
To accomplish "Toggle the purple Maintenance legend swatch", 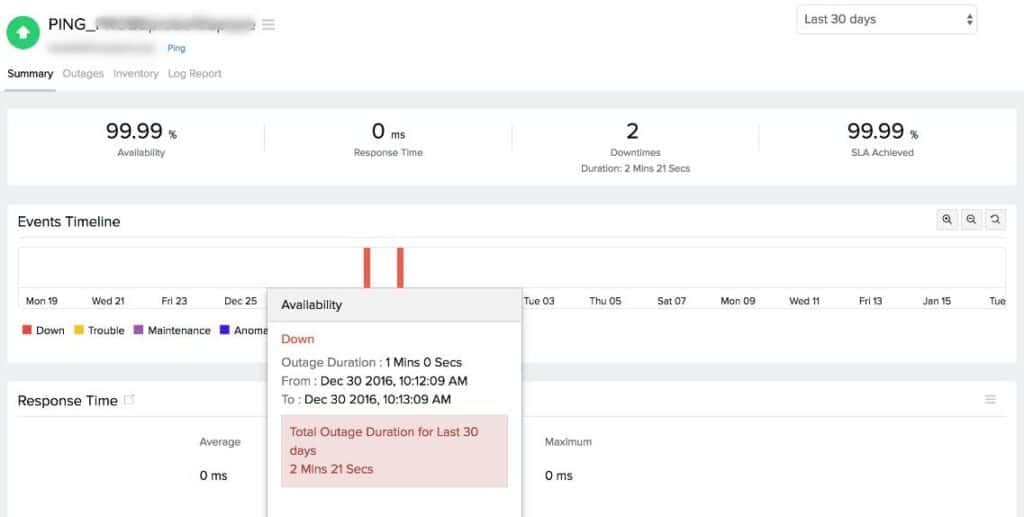I will (138, 330).
